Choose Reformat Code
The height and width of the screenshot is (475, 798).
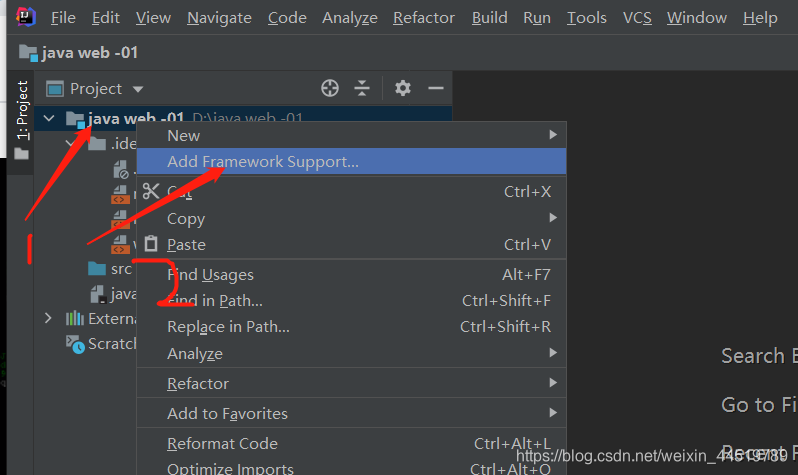point(351,443)
